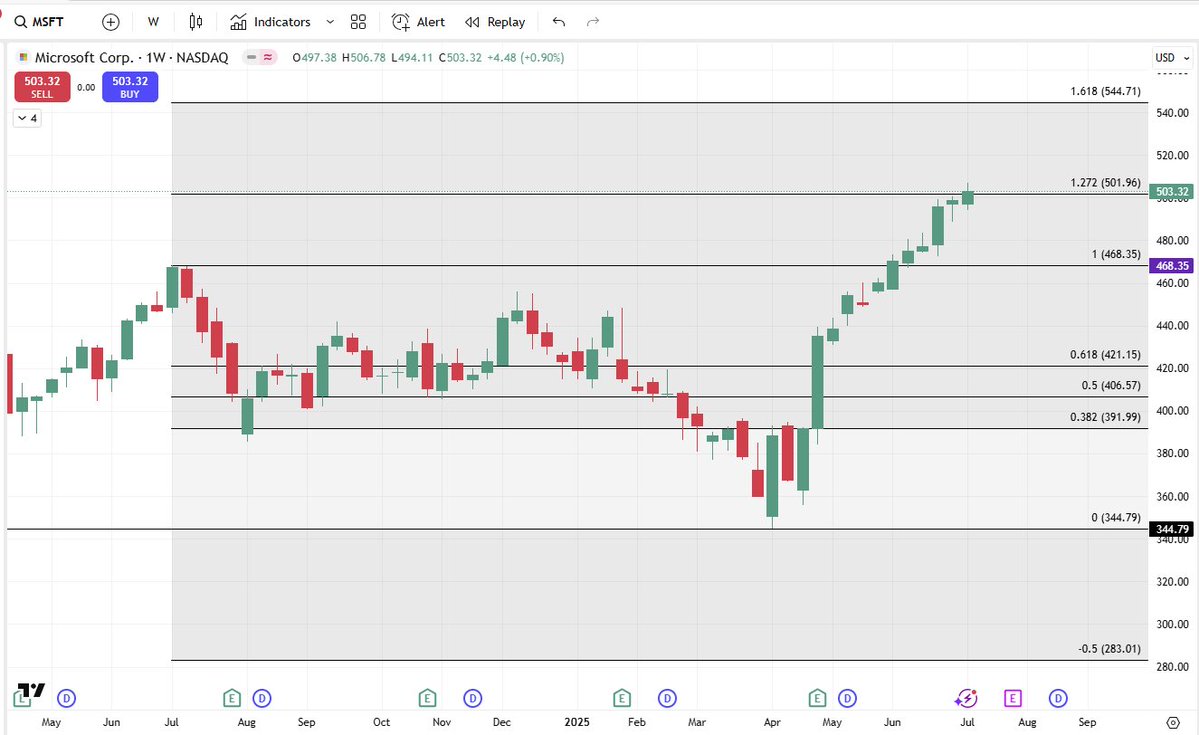
Task: Click the black 344.79 price axis tag
Action: [x=1172, y=529]
